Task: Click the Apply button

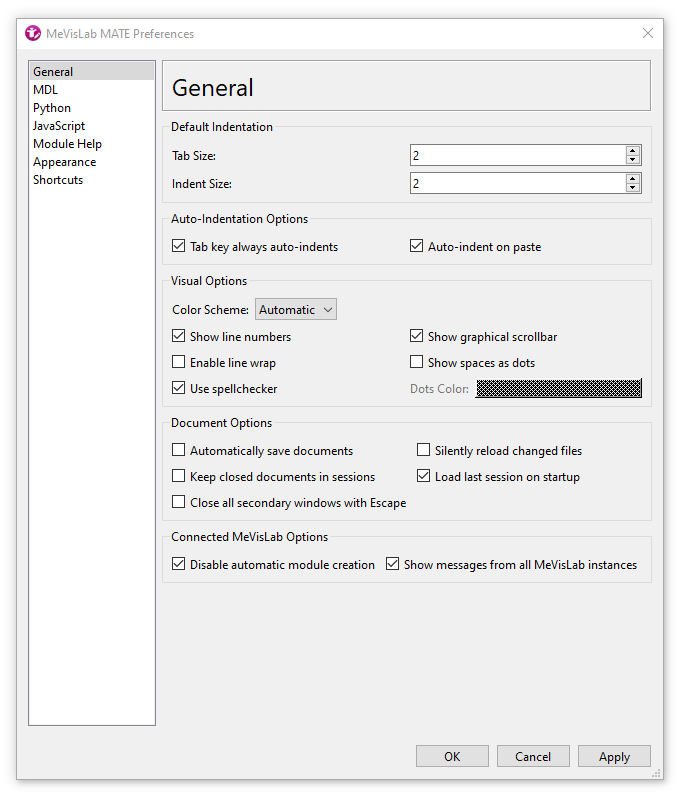Action: pyautogui.click(x=614, y=757)
